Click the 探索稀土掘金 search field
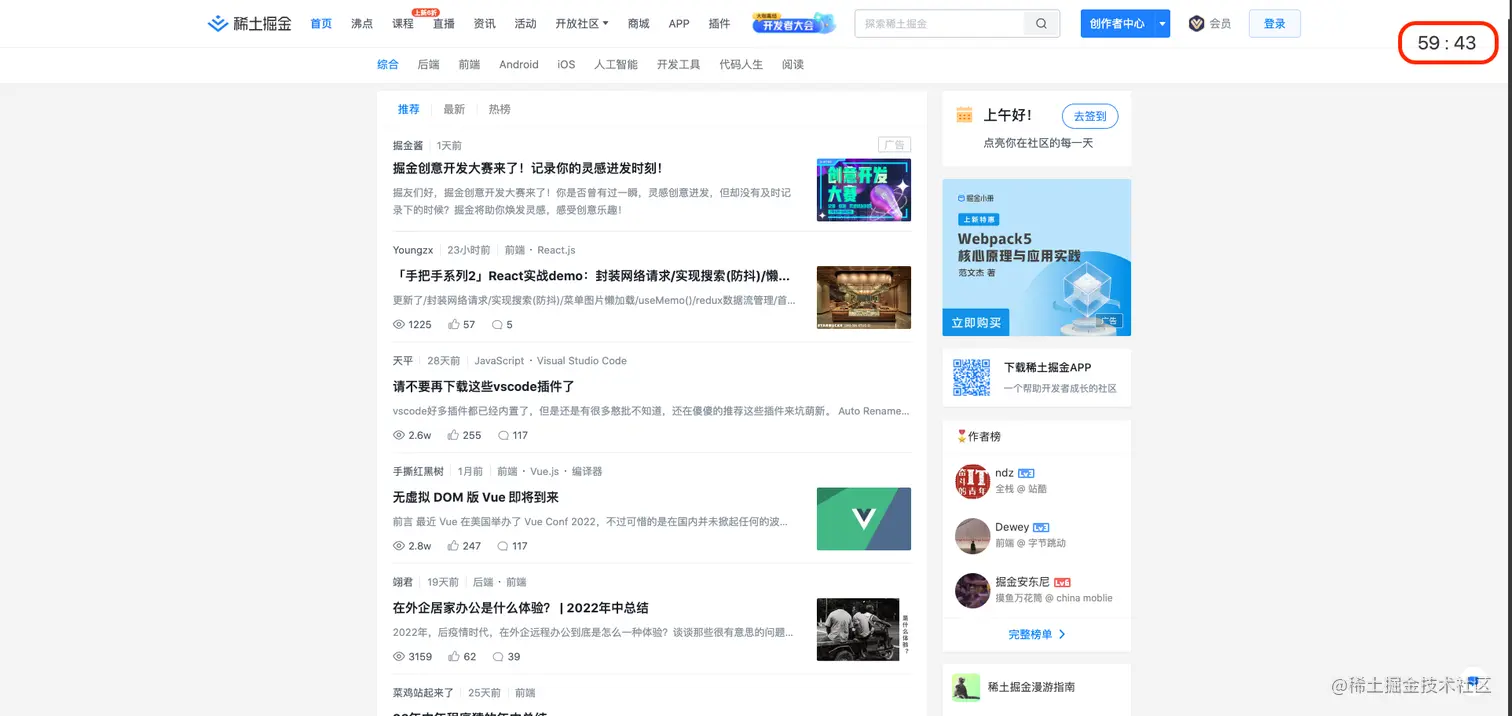 [x=939, y=24]
